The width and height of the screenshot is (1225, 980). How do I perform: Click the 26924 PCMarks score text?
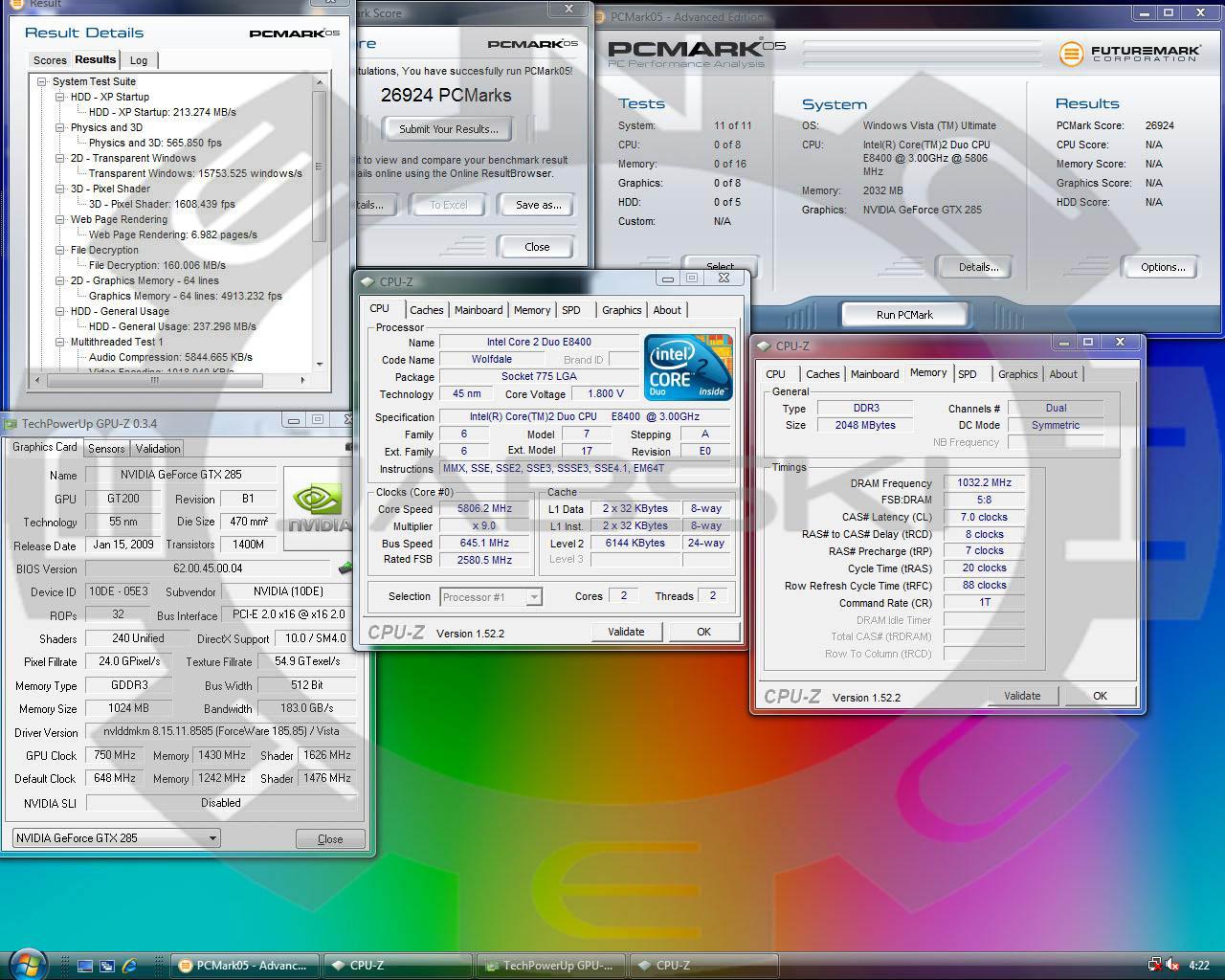[x=446, y=95]
